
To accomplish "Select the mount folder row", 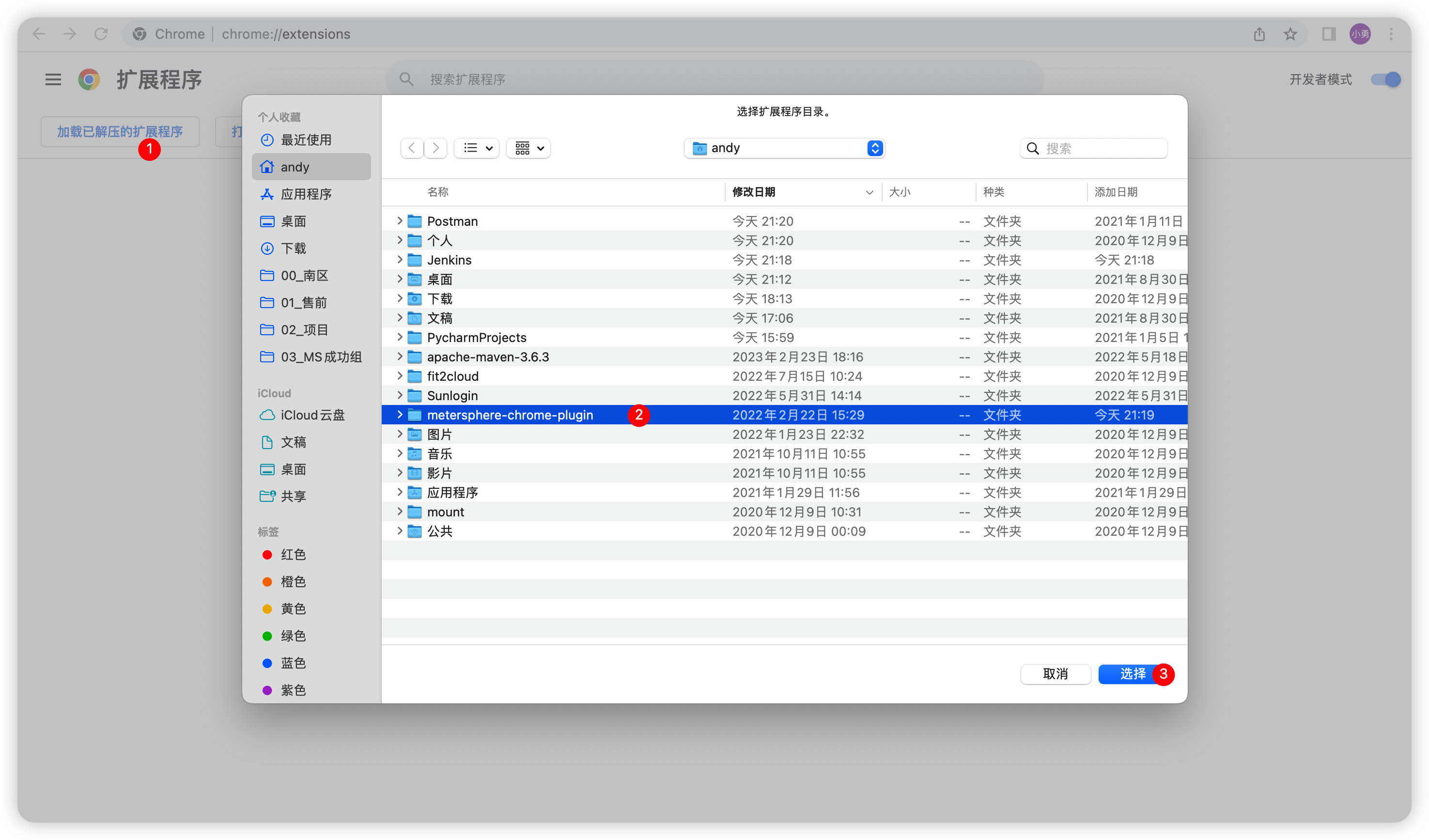I will pyautogui.click(x=784, y=512).
